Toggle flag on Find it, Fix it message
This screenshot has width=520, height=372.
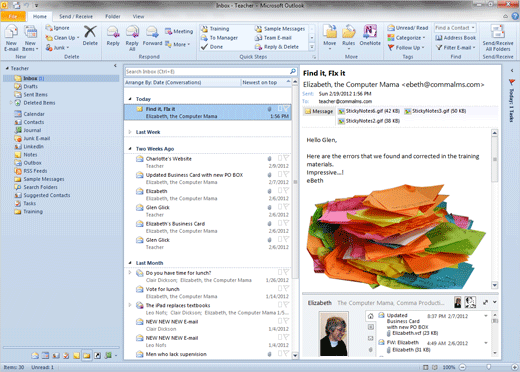(286, 109)
